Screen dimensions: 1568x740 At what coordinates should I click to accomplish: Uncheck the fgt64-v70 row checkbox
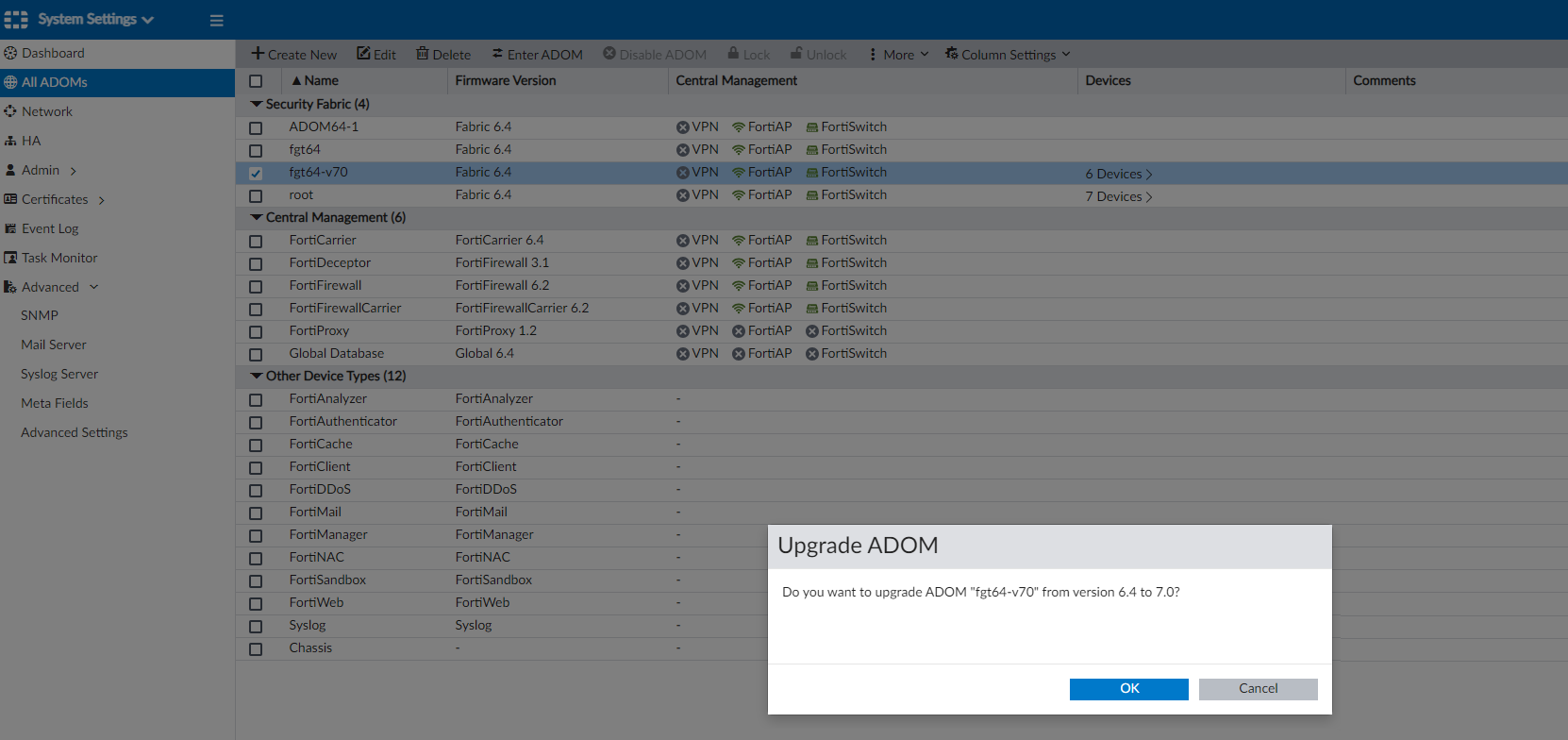256,173
